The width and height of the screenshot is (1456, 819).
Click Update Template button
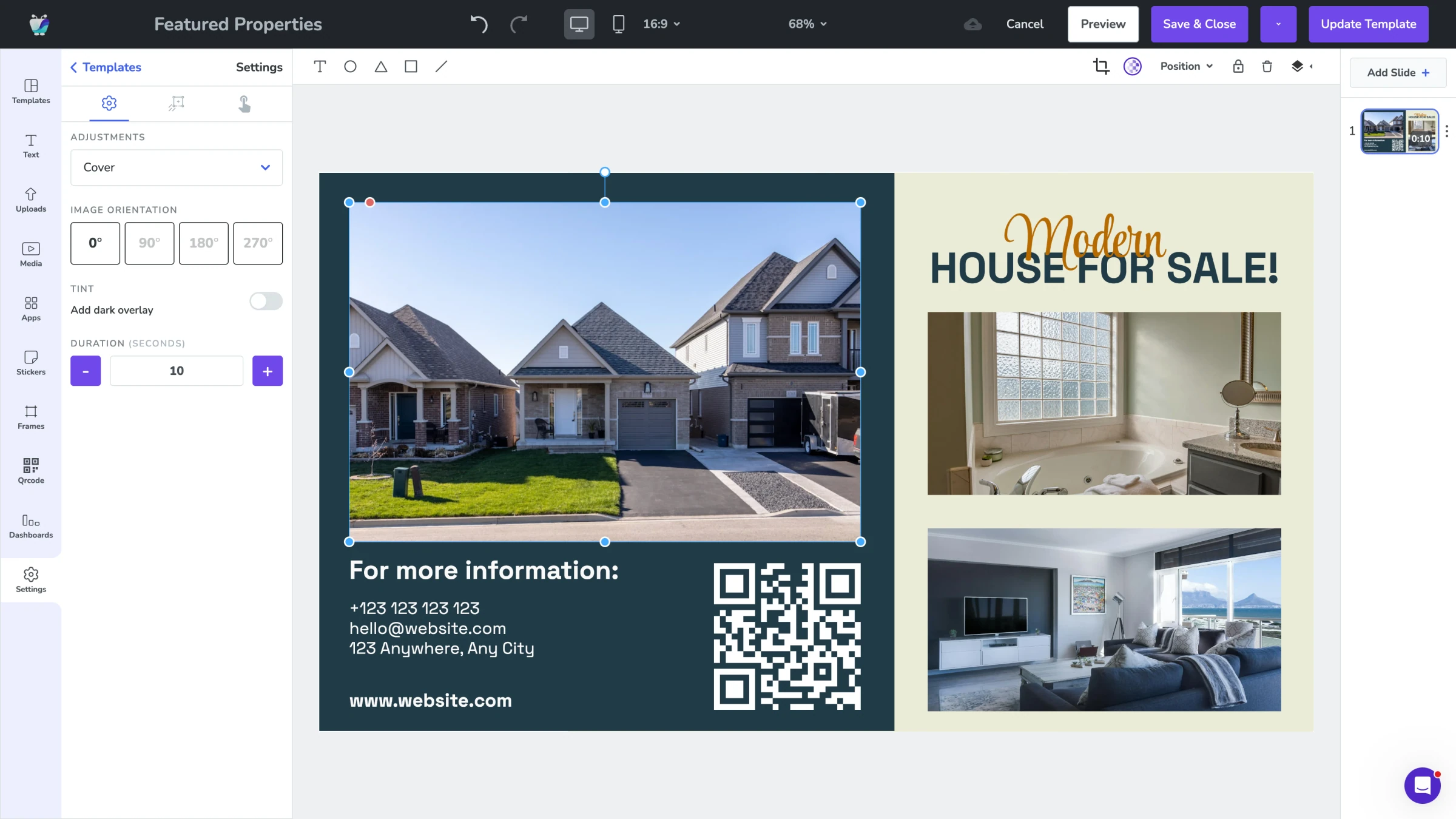coord(1369,24)
